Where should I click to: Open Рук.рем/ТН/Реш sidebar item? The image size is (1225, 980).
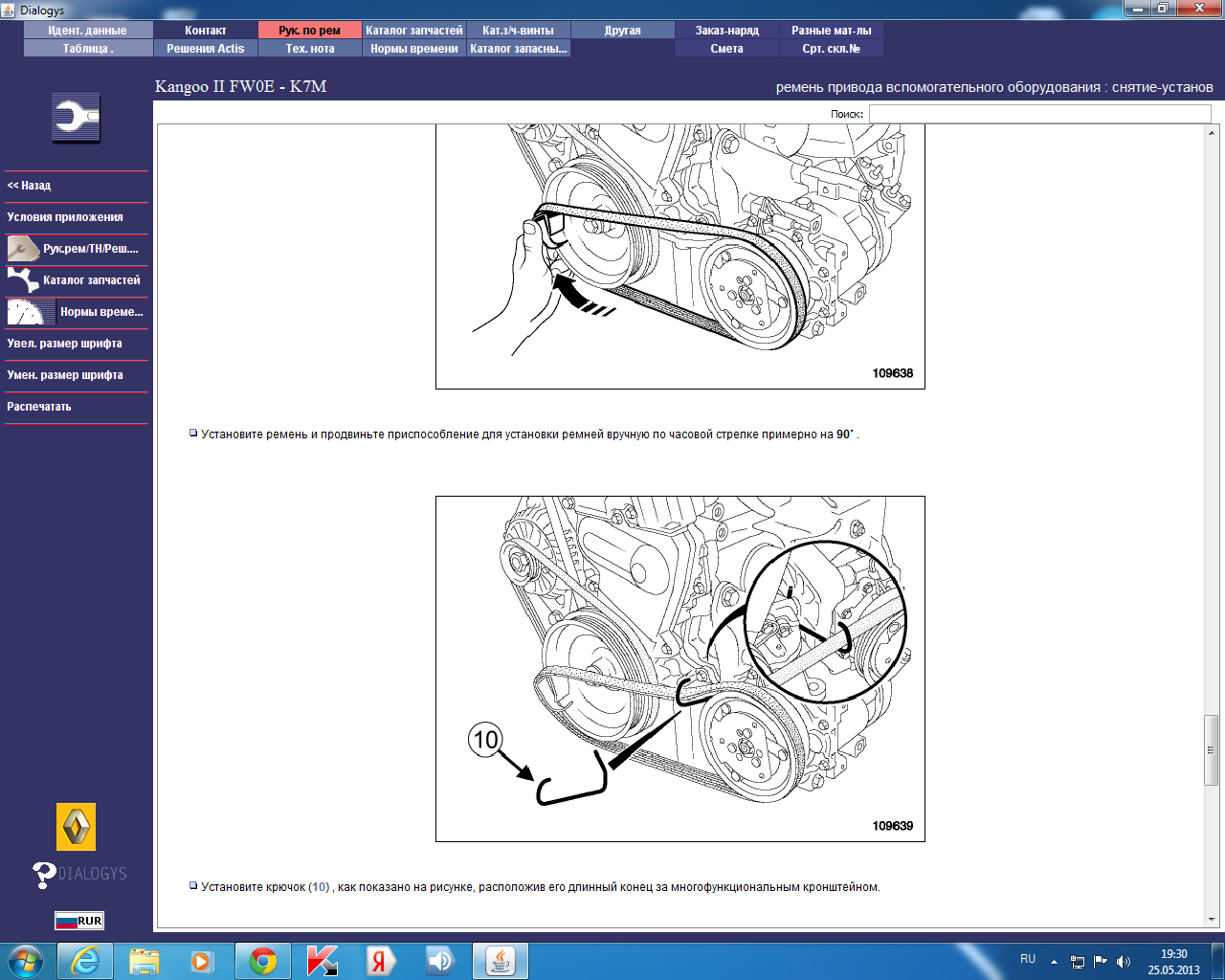point(77,249)
